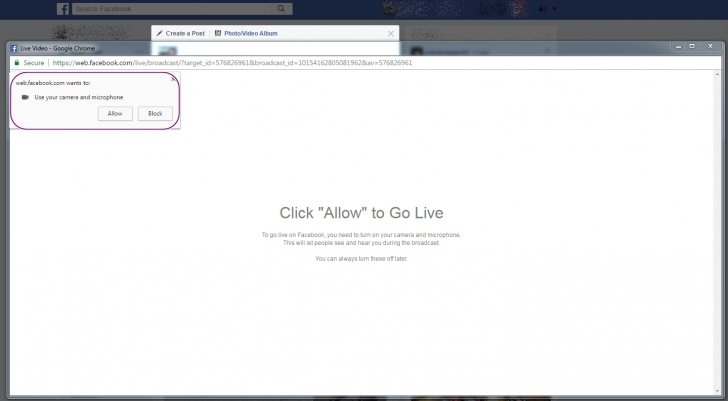Image resolution: width=728 pixels, height=401 pixels.
Task: Click the 'To go live on Facebook' instruction line
Action: [x=361, y=235]
